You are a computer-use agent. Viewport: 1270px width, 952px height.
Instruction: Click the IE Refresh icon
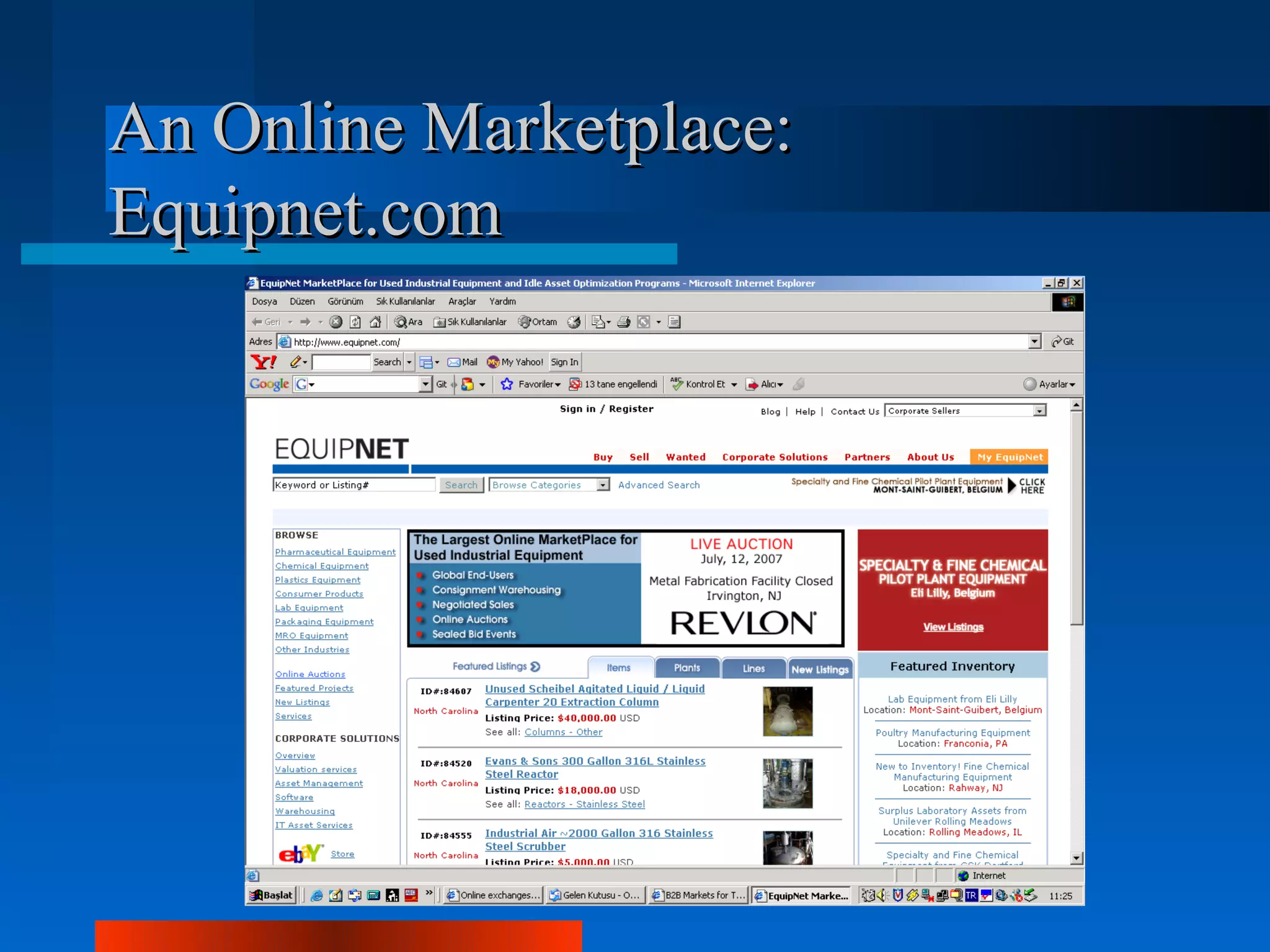tap(355, 322)
